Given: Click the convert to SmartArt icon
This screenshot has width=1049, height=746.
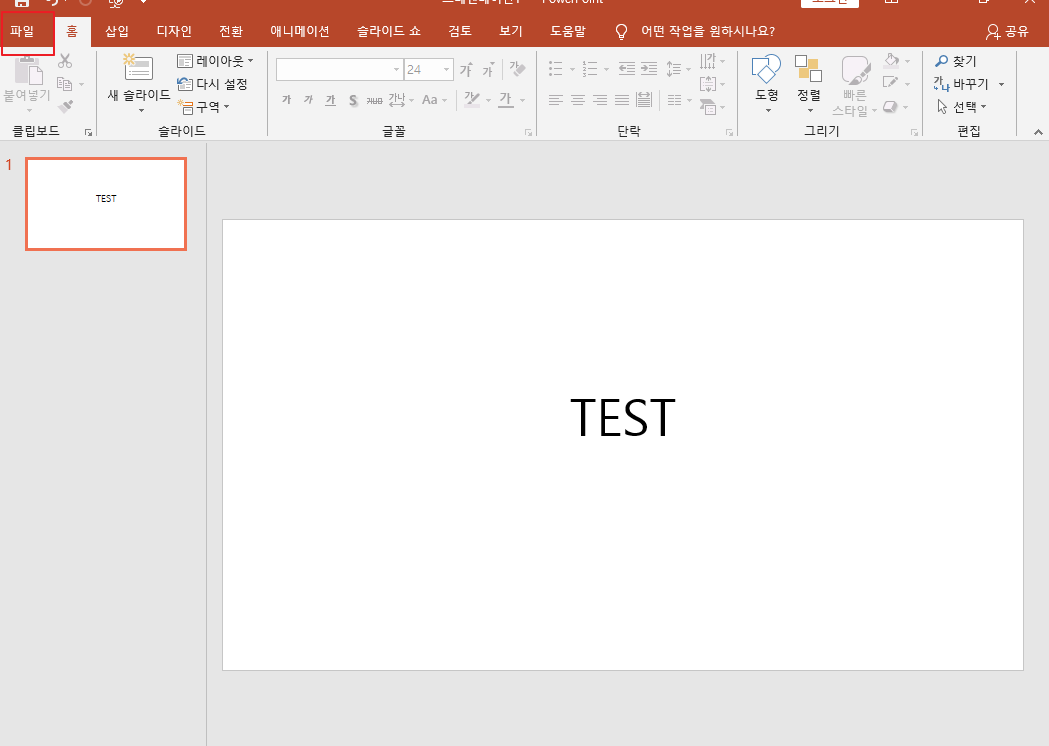Looking at the screenshot, I should [708, 106].
